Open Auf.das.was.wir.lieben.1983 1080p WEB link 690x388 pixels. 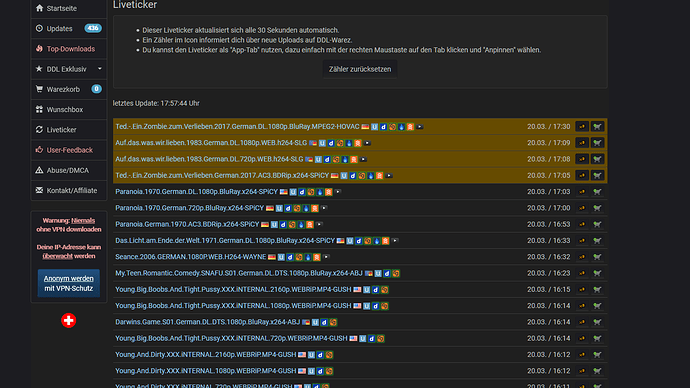point(211,143)
